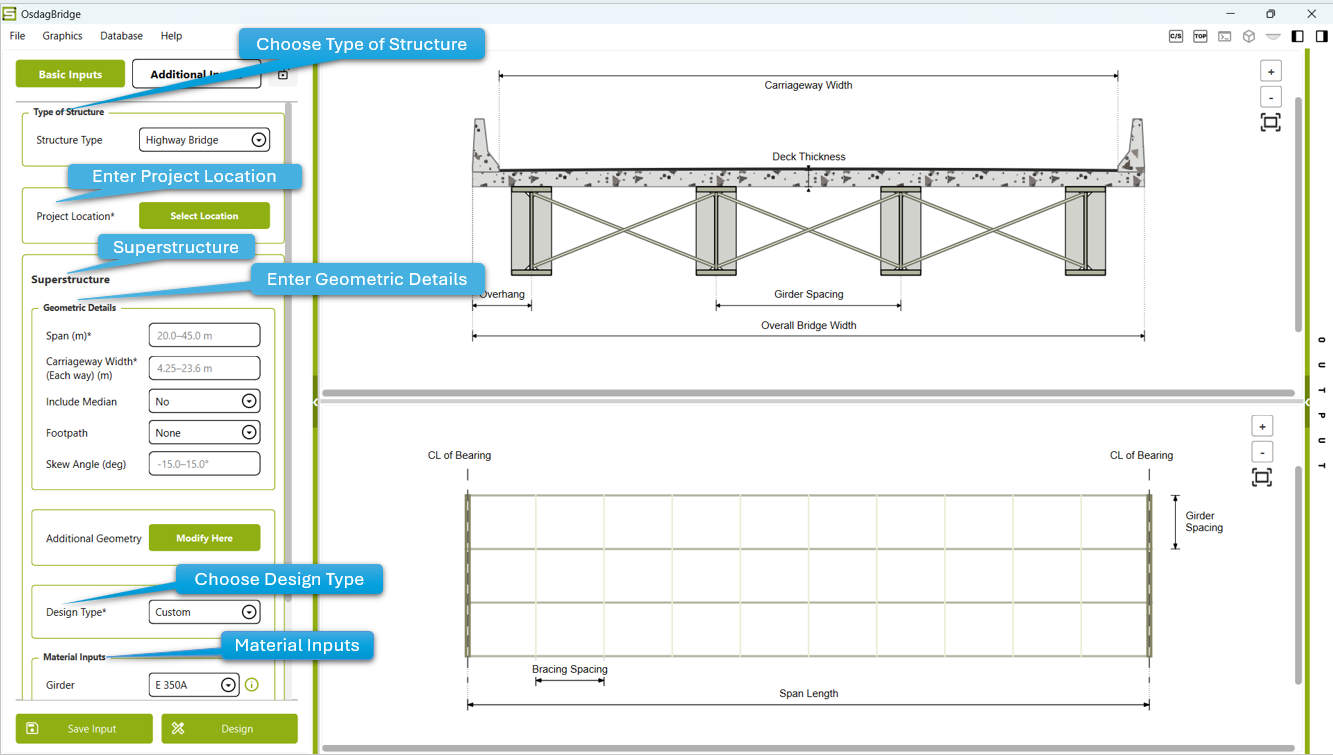This screenshot has width=1333, height=755.
Task: Click the grey half-dome toolbar icon
Action: tap(1273, 36)
